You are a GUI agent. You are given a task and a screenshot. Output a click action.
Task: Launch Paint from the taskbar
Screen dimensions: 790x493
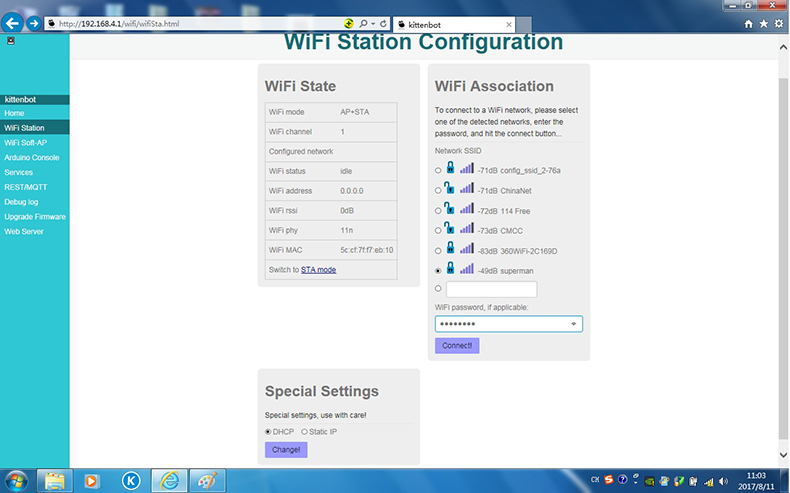208,479
